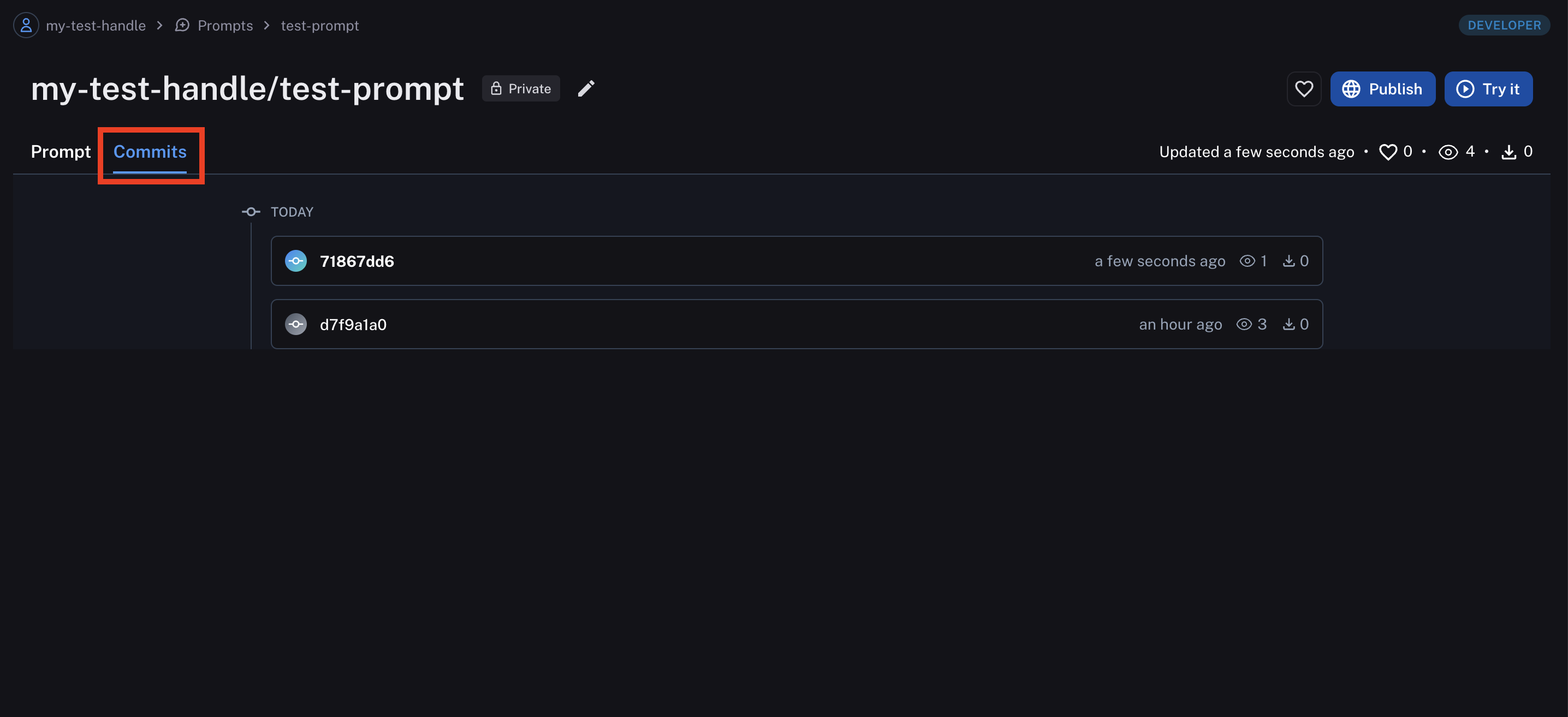Viewport: 1568px width, 717px height.
Task: Click the pencil edit icon beside title
Action: tap(586, 89)
